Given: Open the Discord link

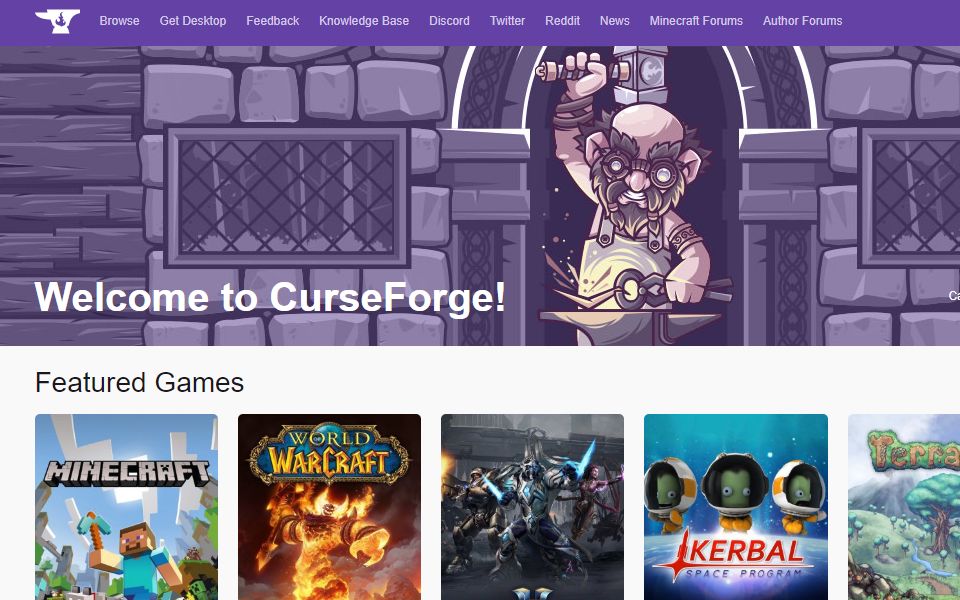Looking at the screenshot, I should pyautogui.click(x=449, y=21).
